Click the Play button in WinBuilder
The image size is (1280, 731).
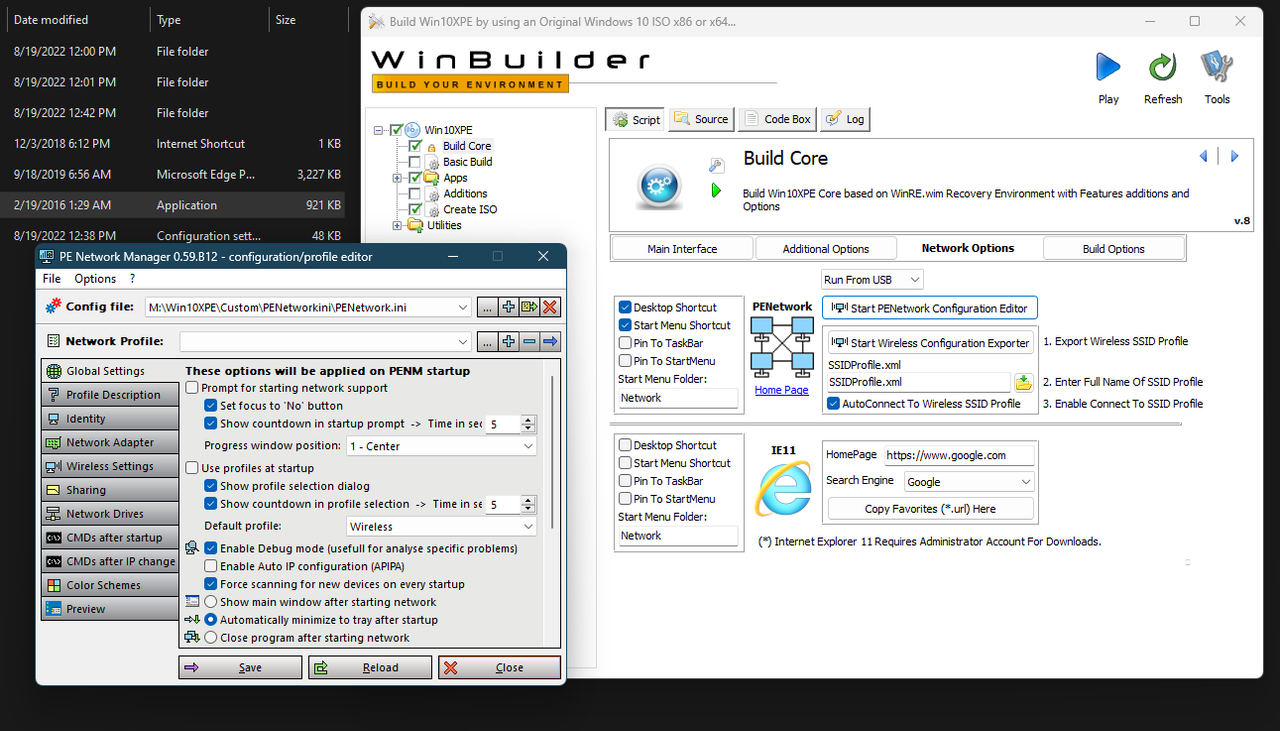(1108, 68)
